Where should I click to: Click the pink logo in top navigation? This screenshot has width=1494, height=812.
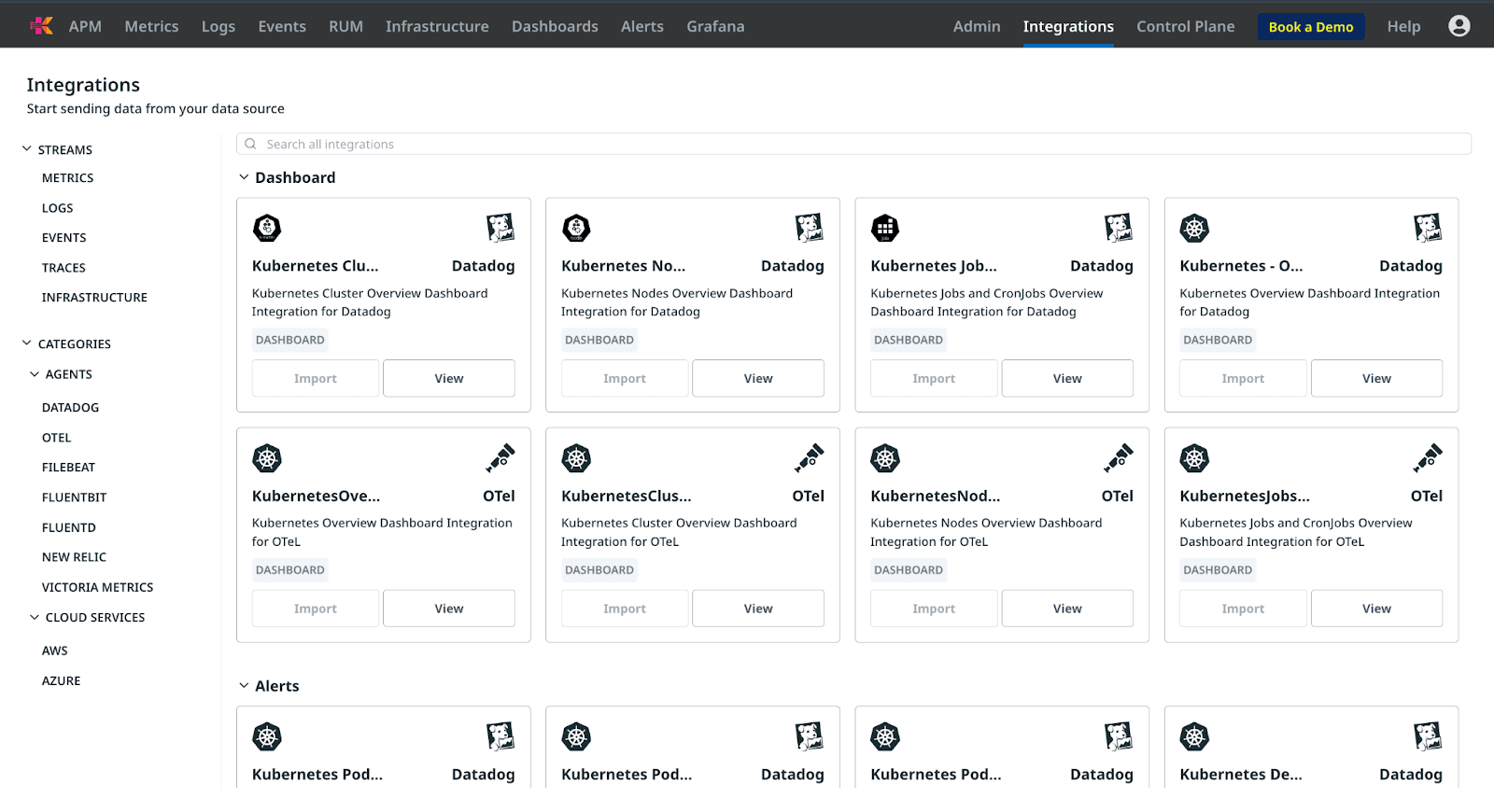[41, 26]
